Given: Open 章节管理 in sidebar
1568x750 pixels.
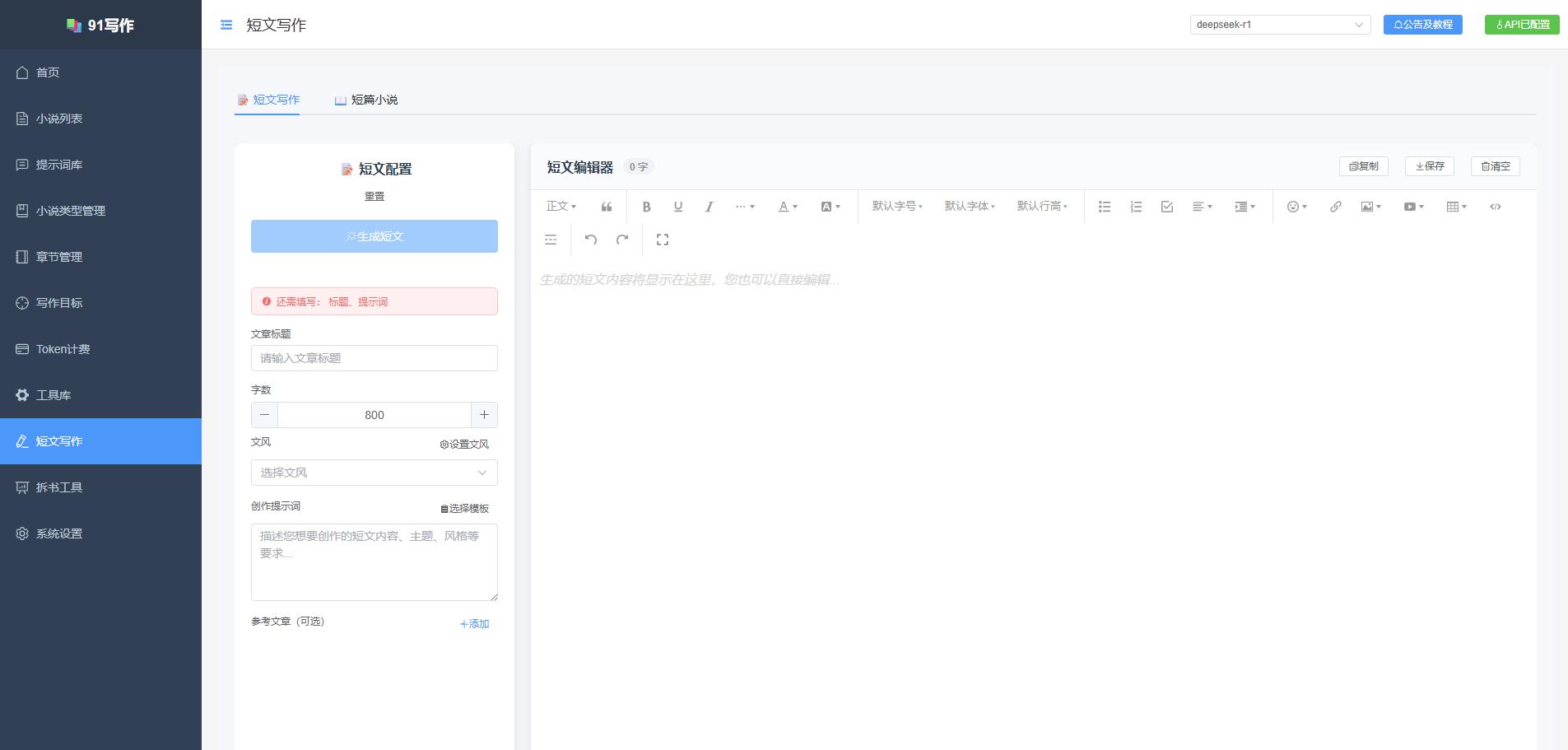Looking at the screenshot, I should point(100,257).
